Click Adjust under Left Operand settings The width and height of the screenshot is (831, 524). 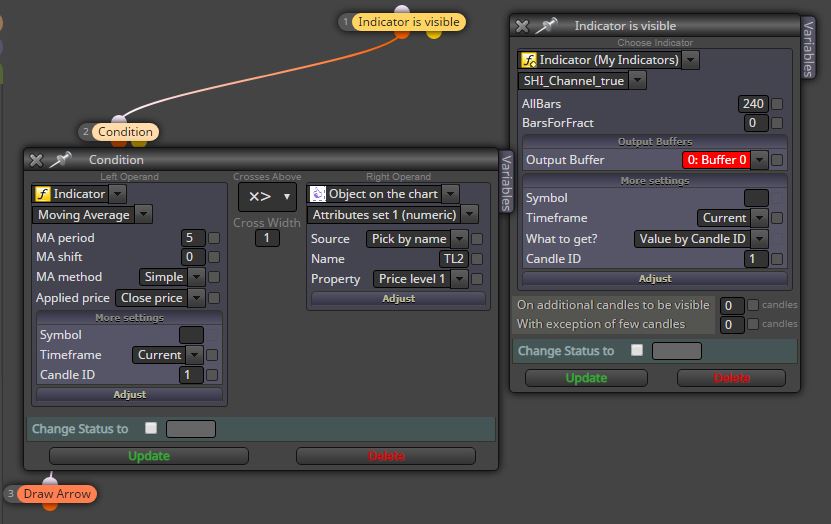(129, 395)
